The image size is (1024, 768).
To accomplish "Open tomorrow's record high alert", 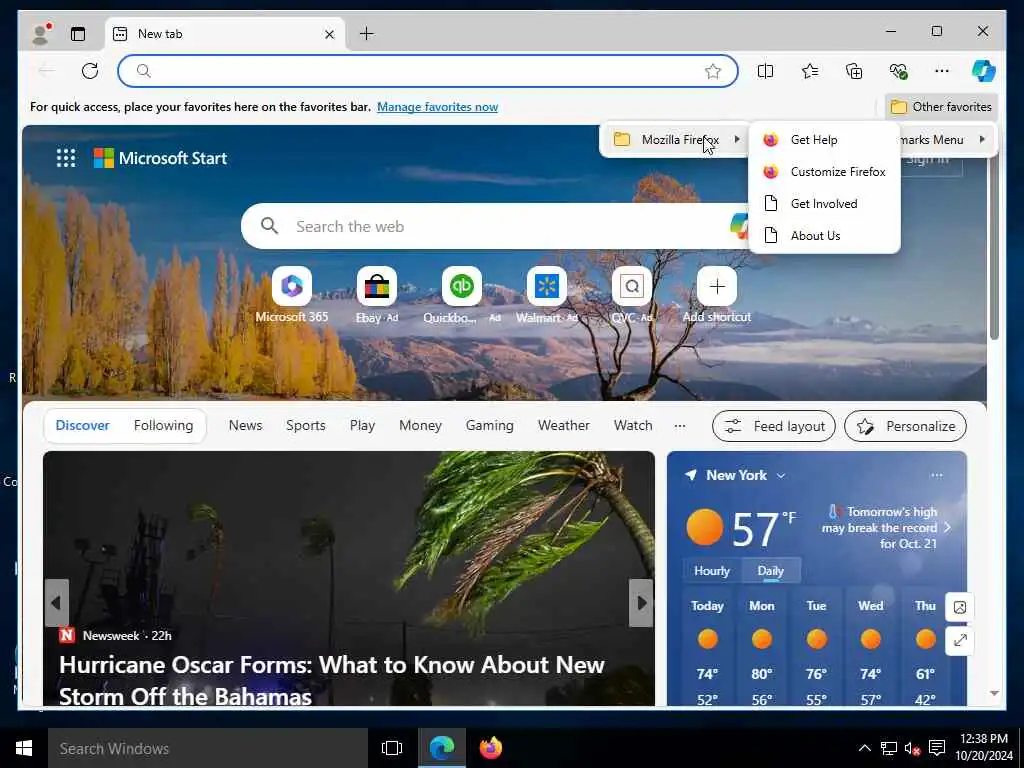I will [885, 528].
